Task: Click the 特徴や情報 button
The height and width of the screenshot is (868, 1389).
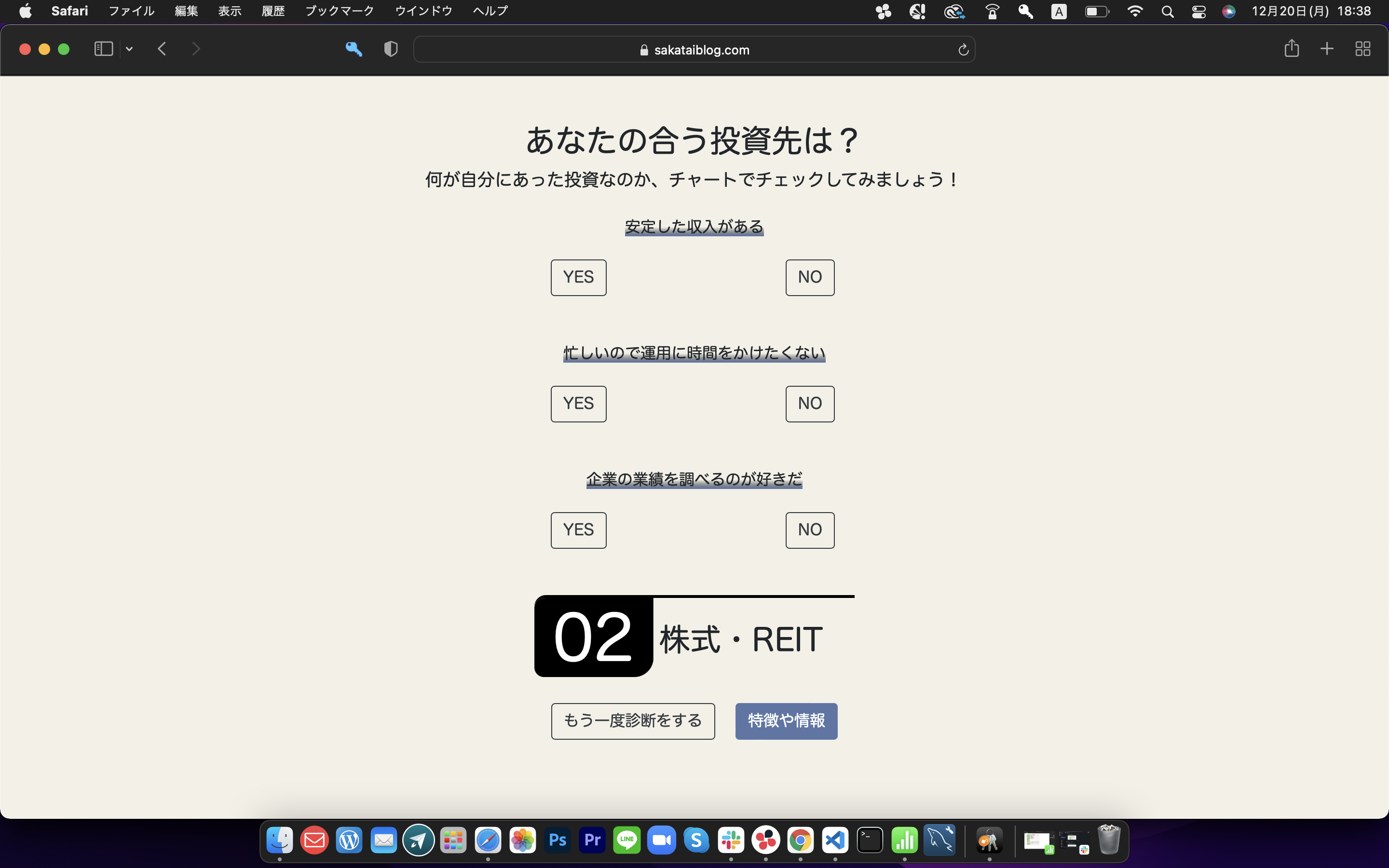Action: click(786, 720)
